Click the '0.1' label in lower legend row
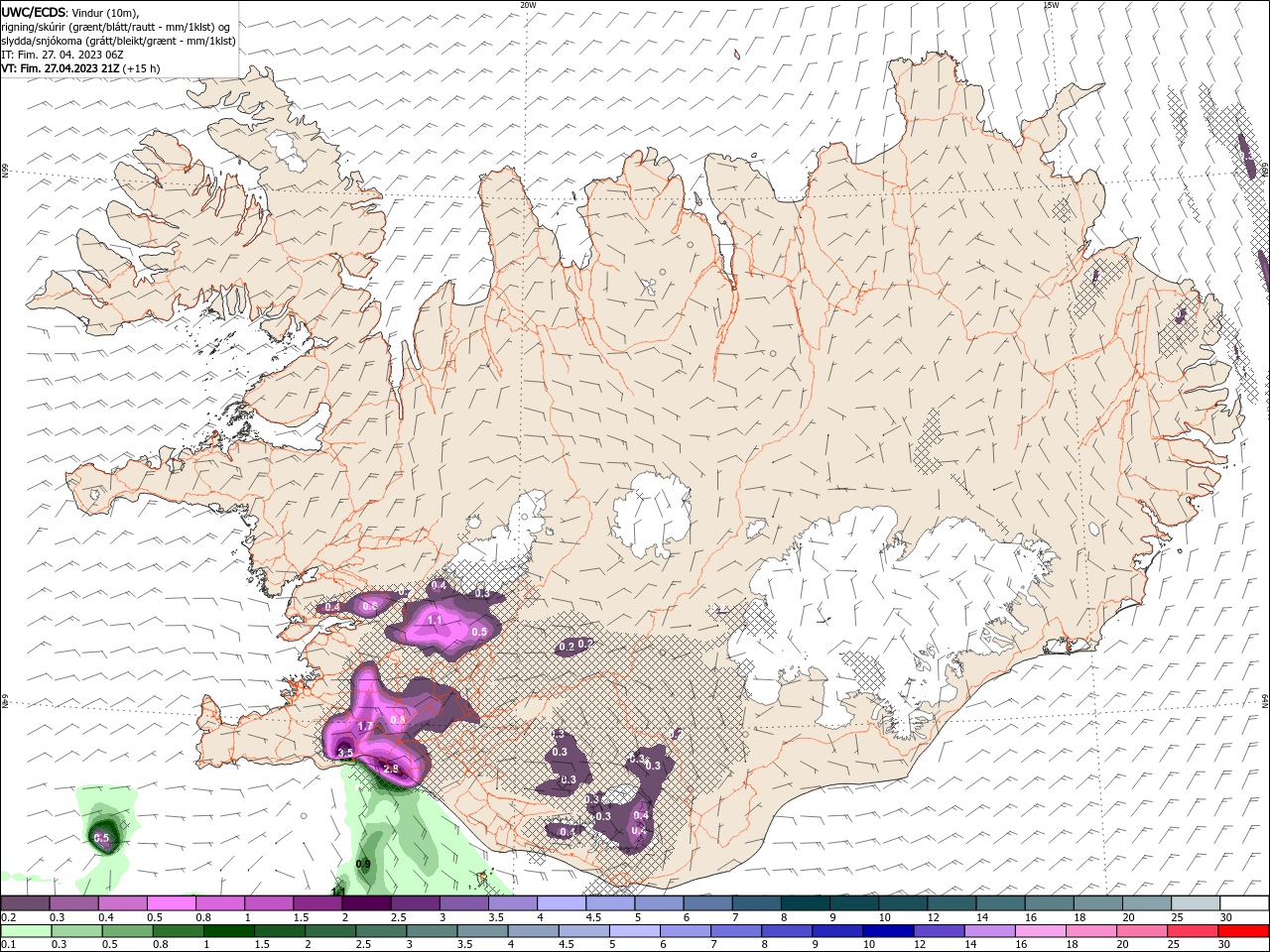Viewport: 1270px width, 952px height. tap(9, 944)
